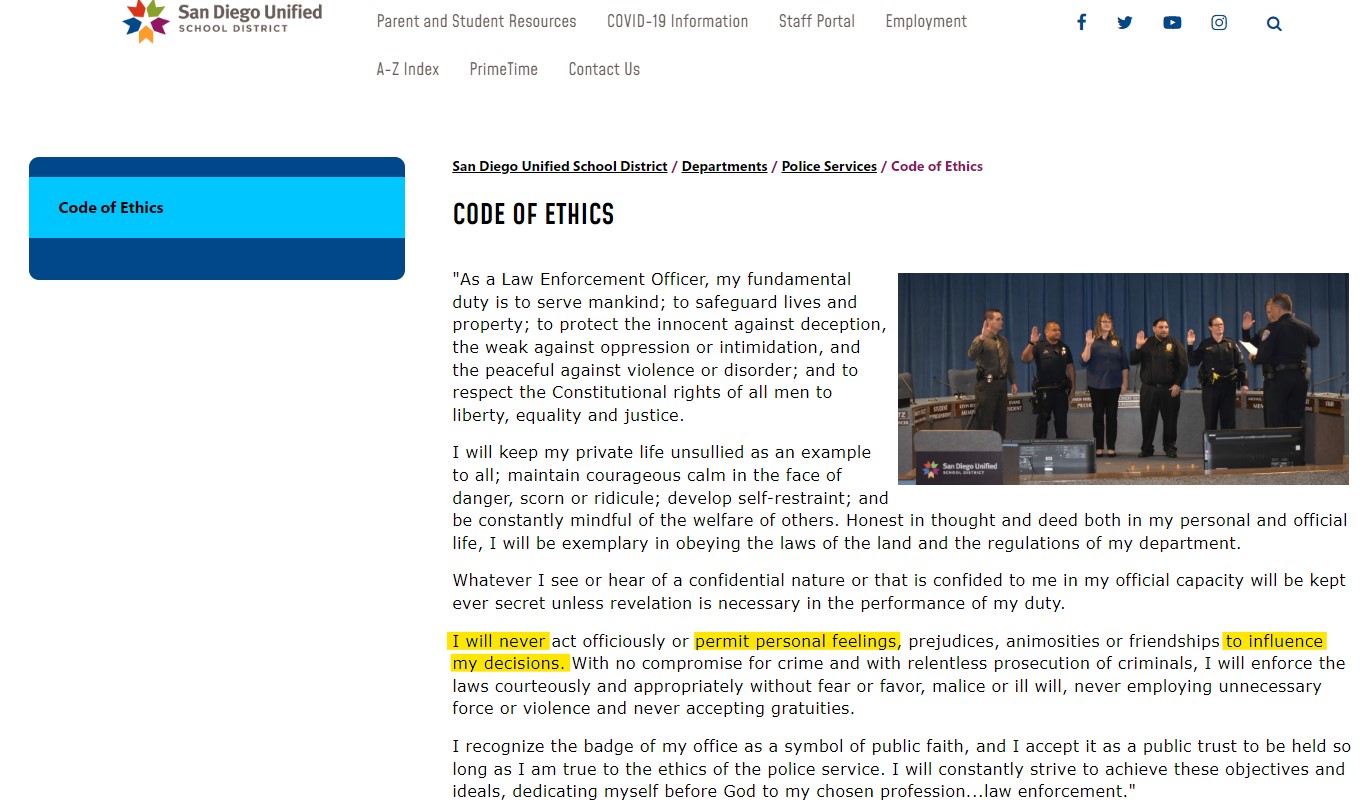Click the Instagram icon

1219,23
